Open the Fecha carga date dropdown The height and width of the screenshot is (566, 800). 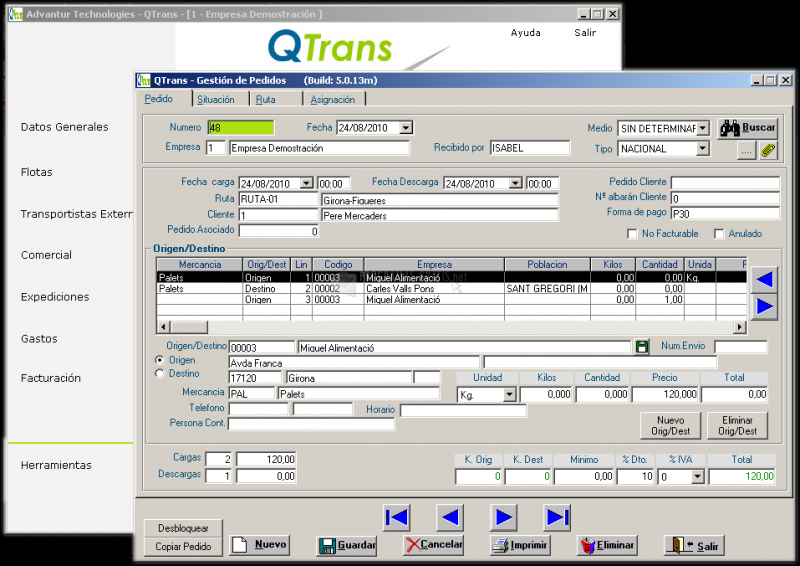[307, 183]
